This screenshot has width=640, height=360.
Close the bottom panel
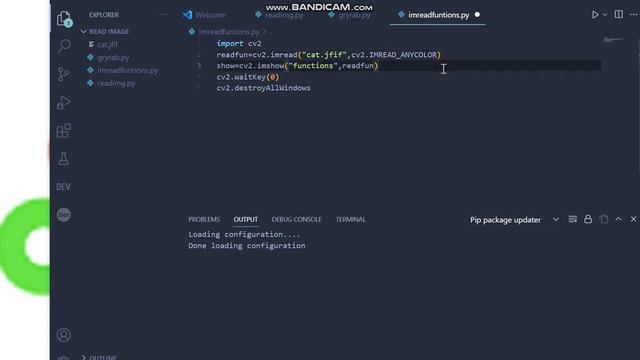633,219
